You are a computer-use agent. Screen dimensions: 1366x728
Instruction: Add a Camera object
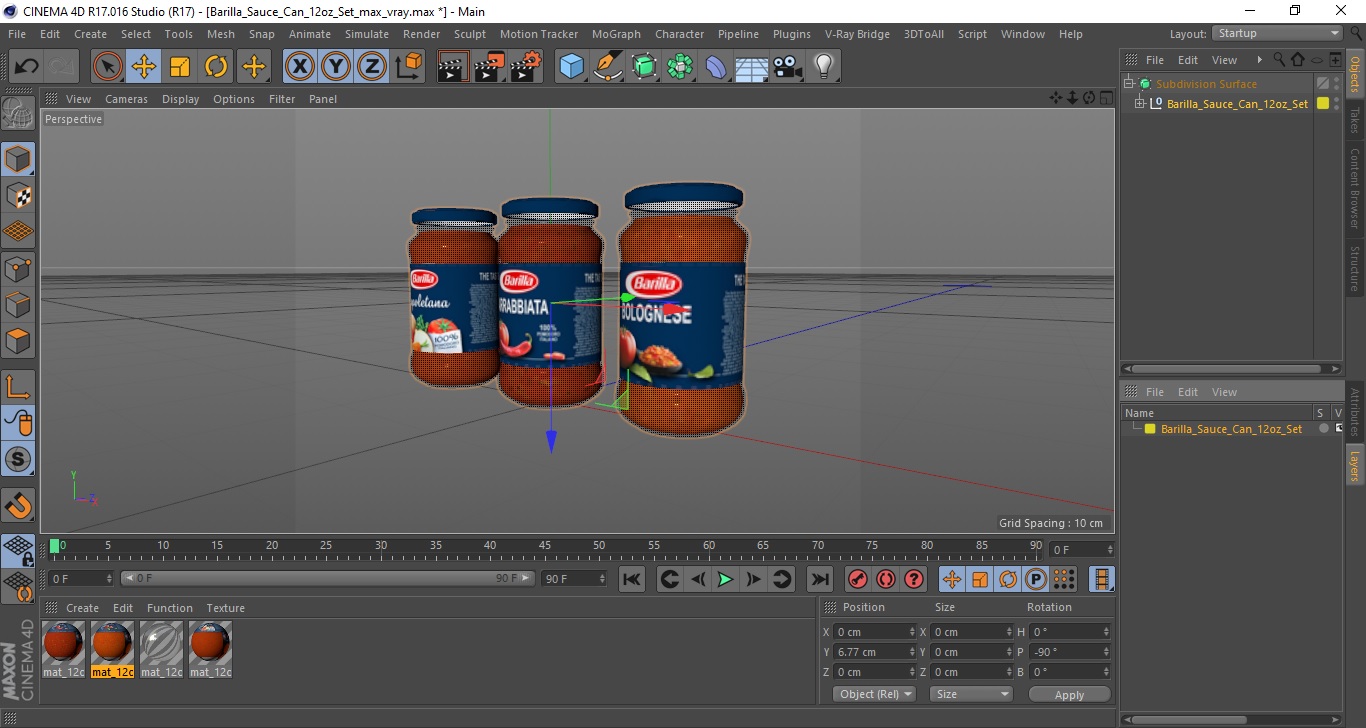pyautogui.click(x=788, y=67)
